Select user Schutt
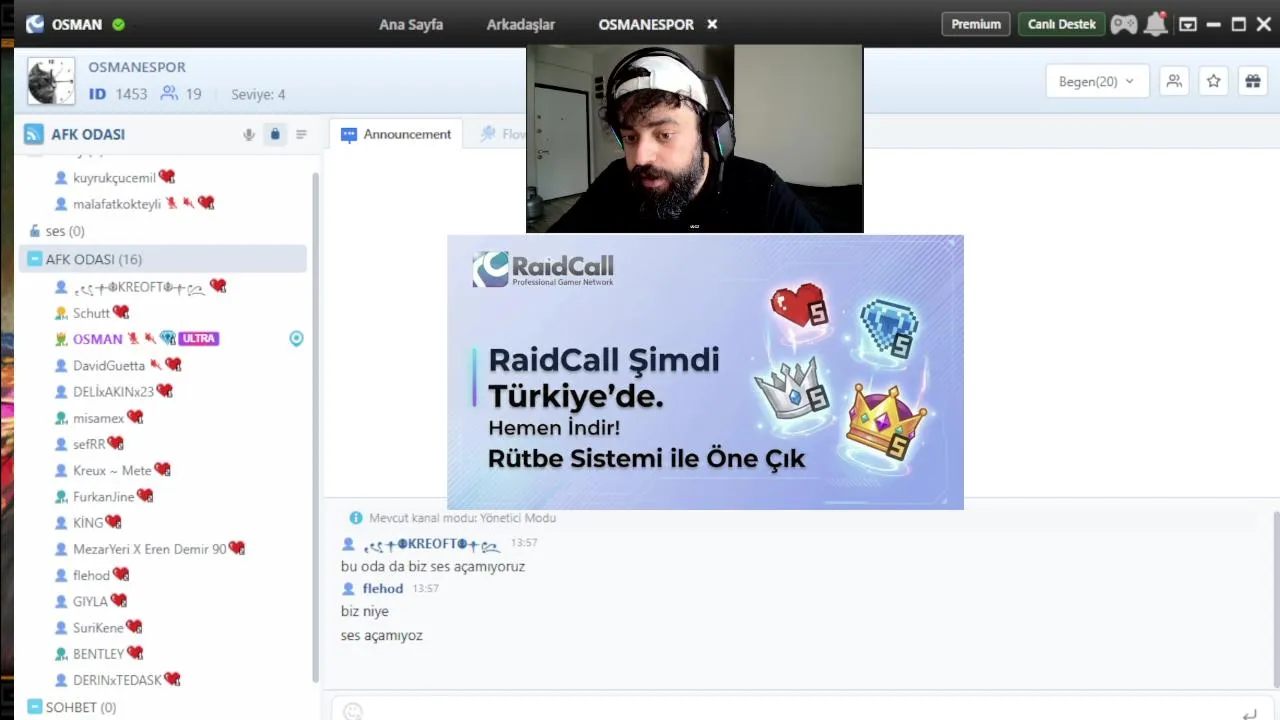Viewport: 1280px width, 720px height. [91, 313]
